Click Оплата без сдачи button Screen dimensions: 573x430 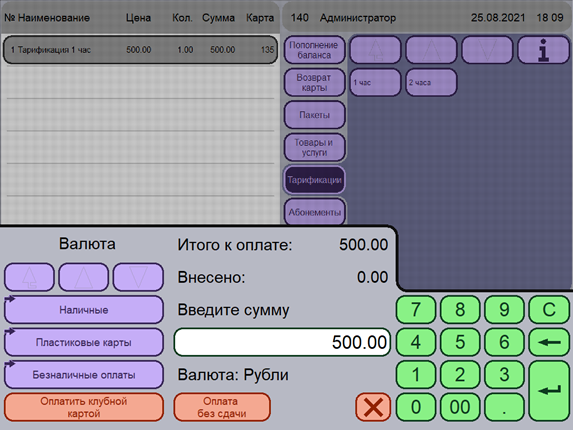222,407
